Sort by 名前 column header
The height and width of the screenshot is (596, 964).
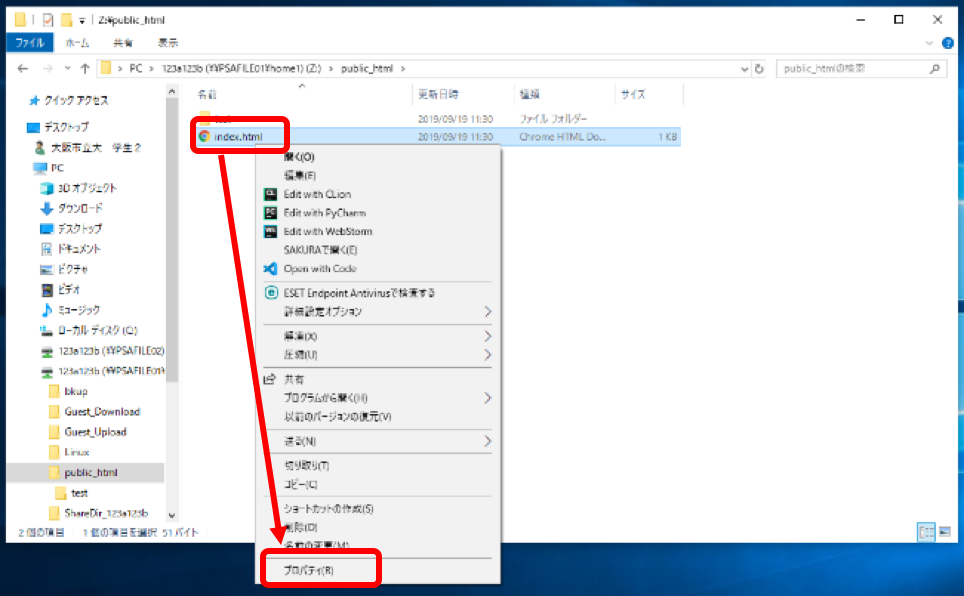click(207, 94)
